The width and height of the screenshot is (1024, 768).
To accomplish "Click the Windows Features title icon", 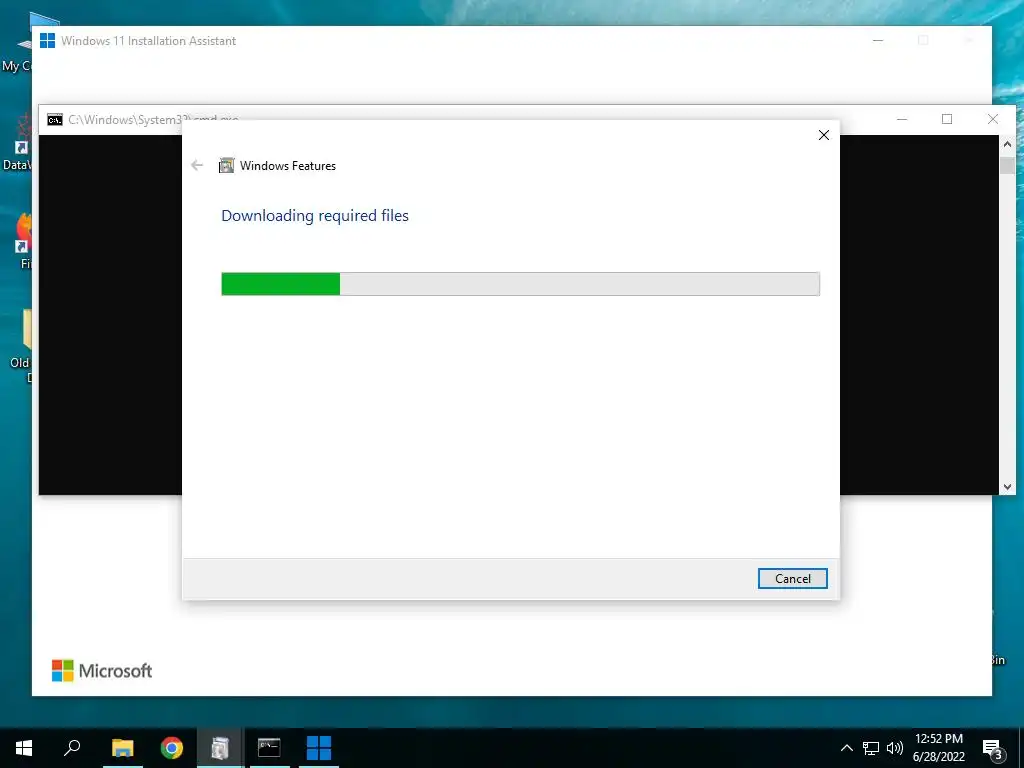I will tap(226, 165).
